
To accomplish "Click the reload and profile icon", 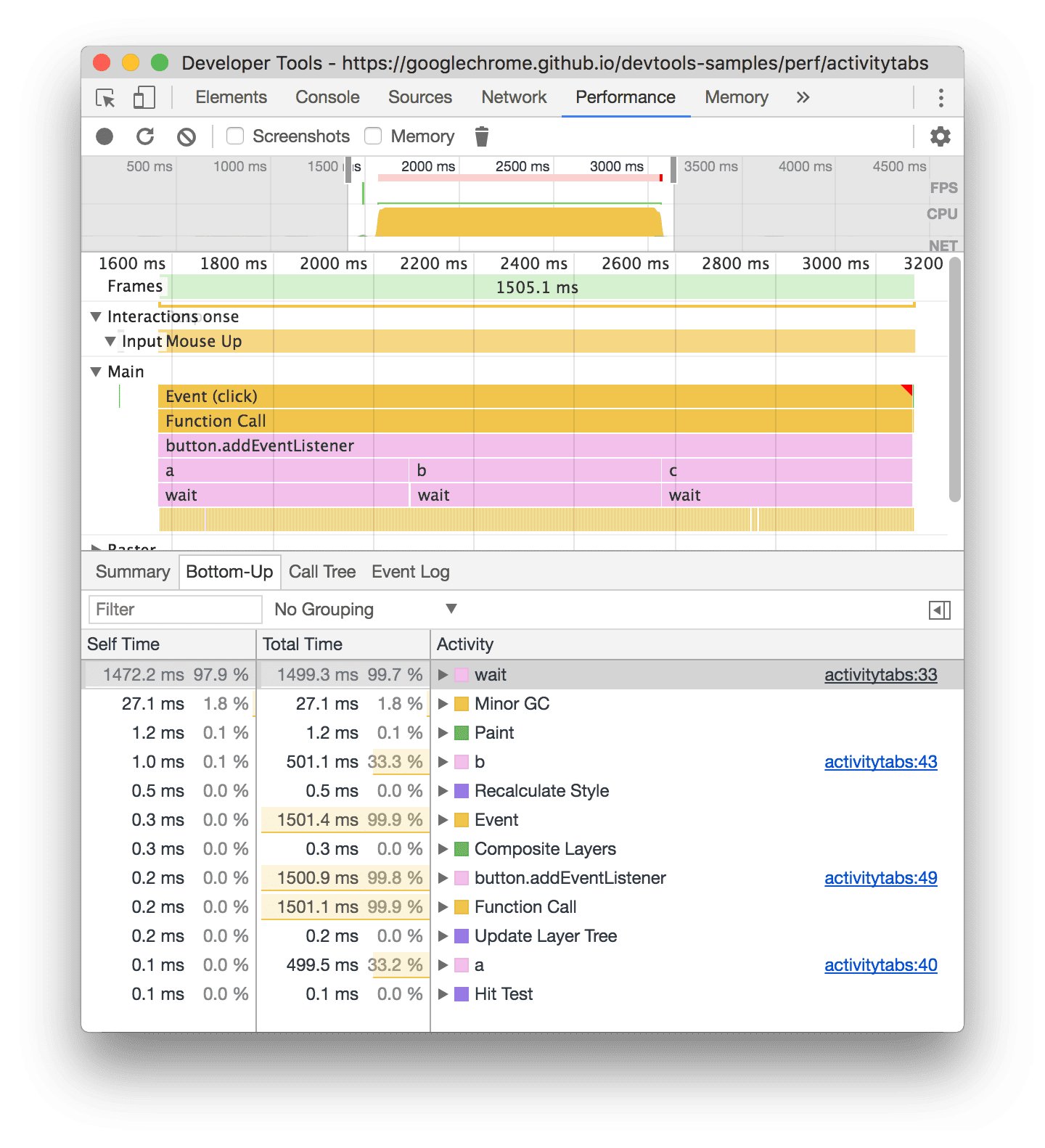I will [x=145, y=136].
